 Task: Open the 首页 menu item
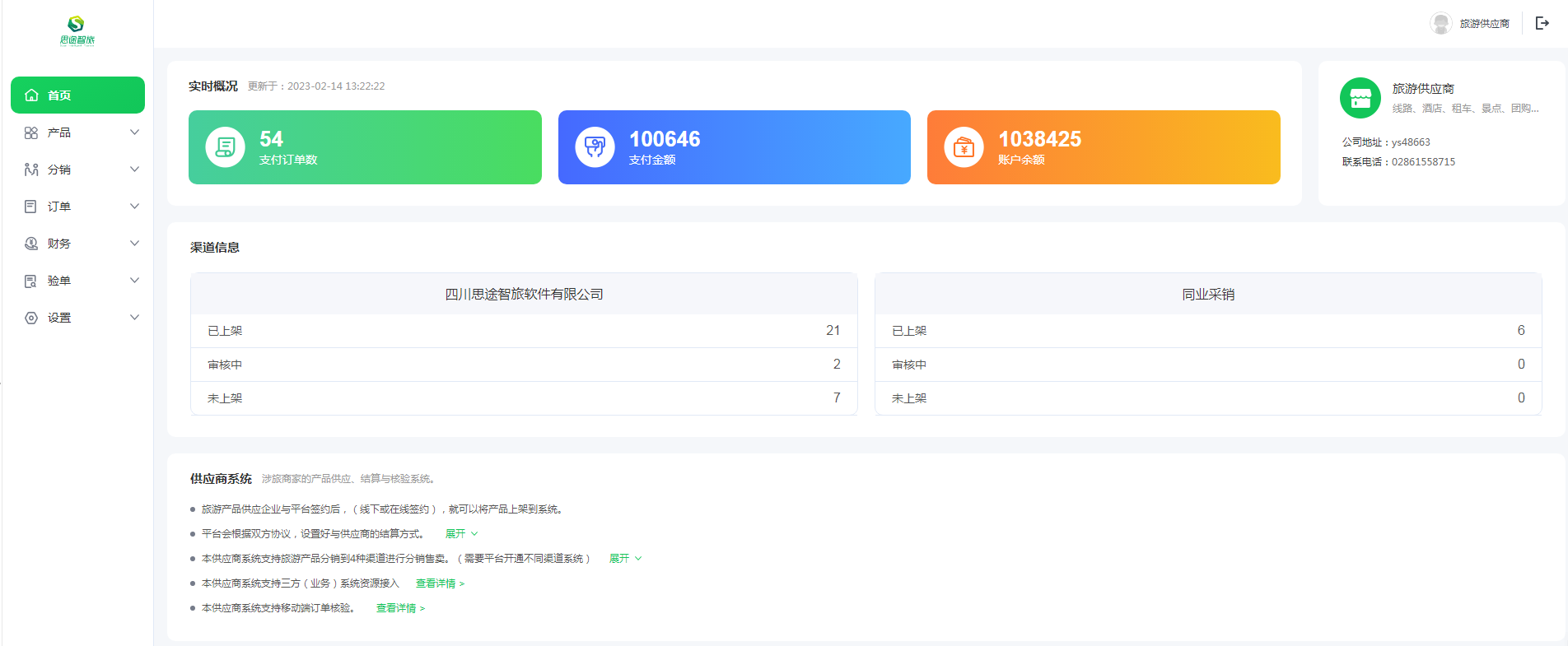pyautogui.click(x=77, y=95)
